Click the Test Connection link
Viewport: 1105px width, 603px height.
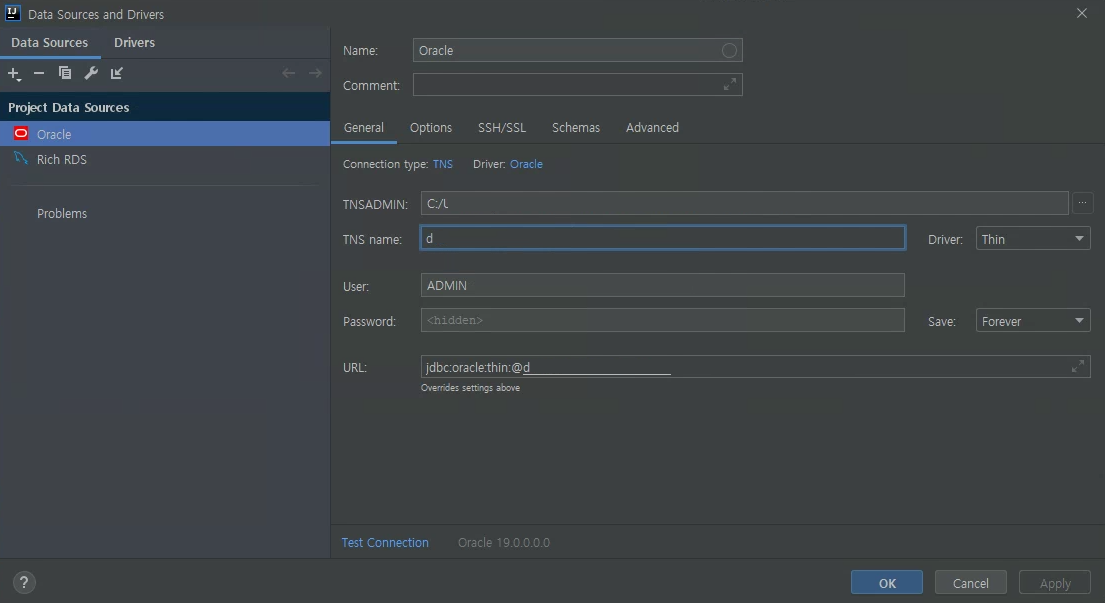385,542
